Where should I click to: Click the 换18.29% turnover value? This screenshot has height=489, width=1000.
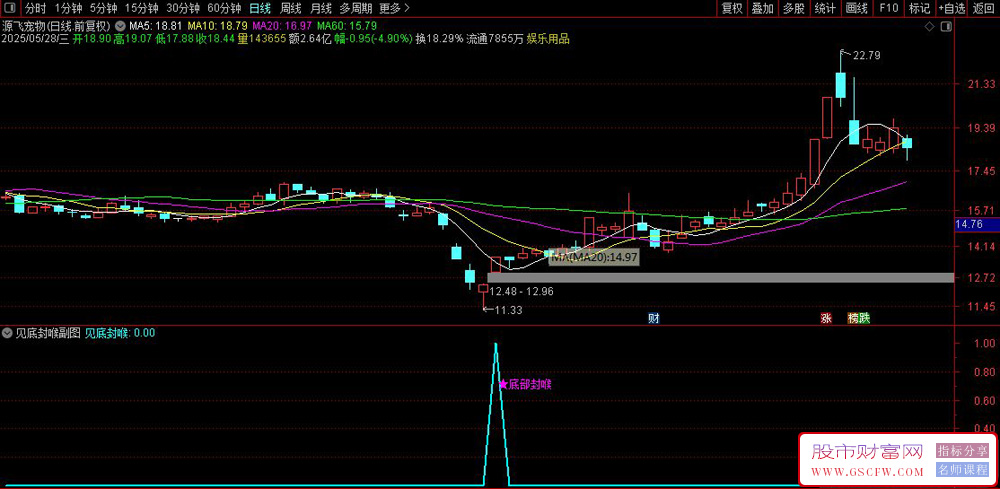(439, 39)
